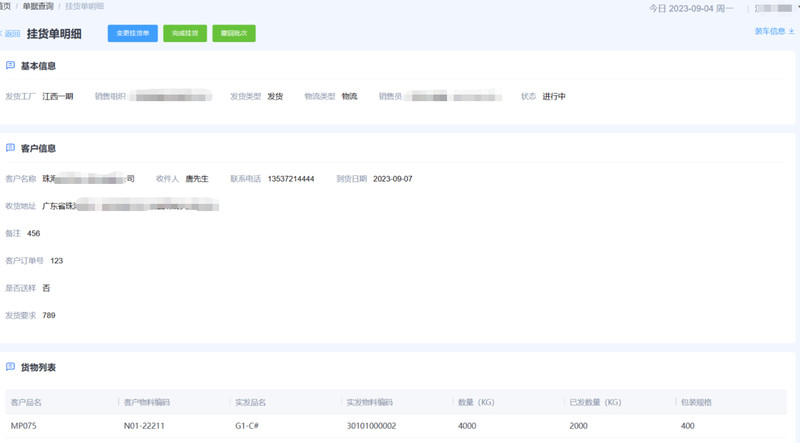Screen dimensions: 800x443
Task: Click the 已发数量 (KG) column header
Action: 594,402
